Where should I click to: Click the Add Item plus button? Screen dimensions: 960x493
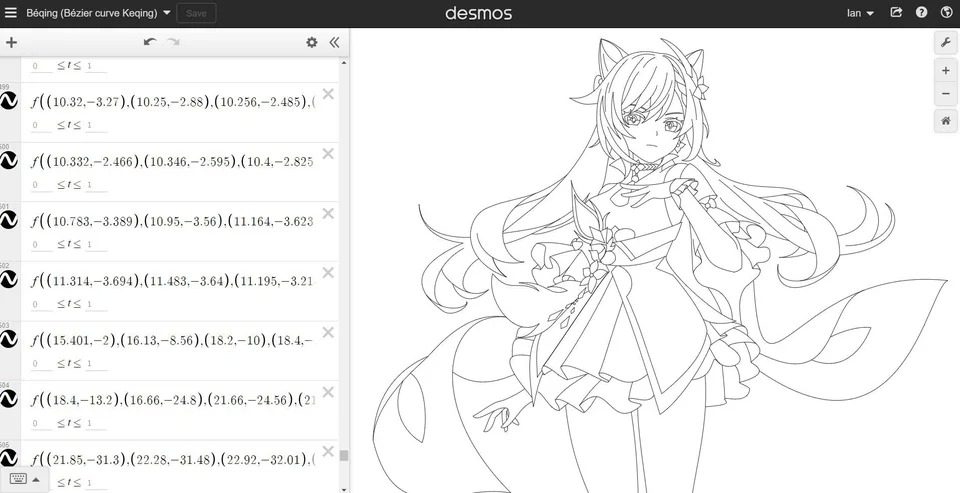click(11, 42)
